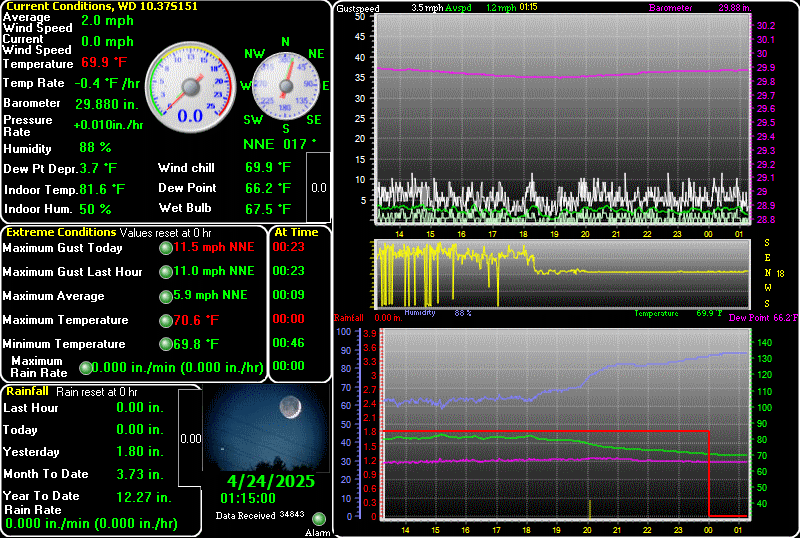The image size is (800, 538).
Task: Click the magenta Dew Point label above lower graph
Action: pos(749,318)
